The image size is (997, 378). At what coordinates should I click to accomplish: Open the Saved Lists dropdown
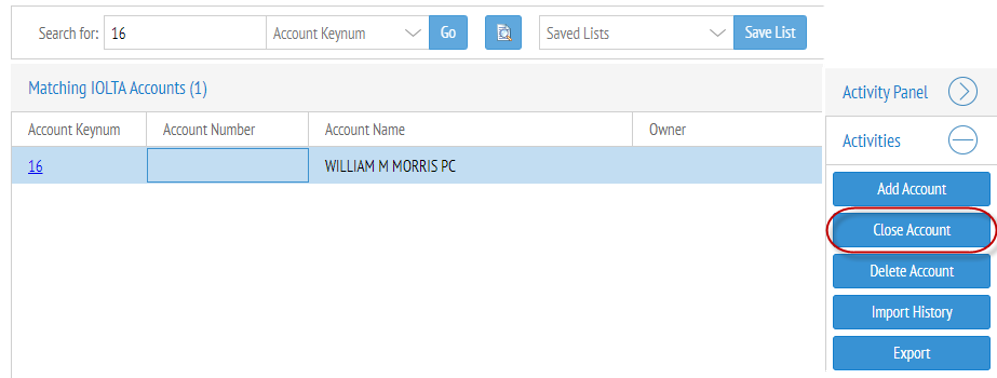tap(636, 33)
